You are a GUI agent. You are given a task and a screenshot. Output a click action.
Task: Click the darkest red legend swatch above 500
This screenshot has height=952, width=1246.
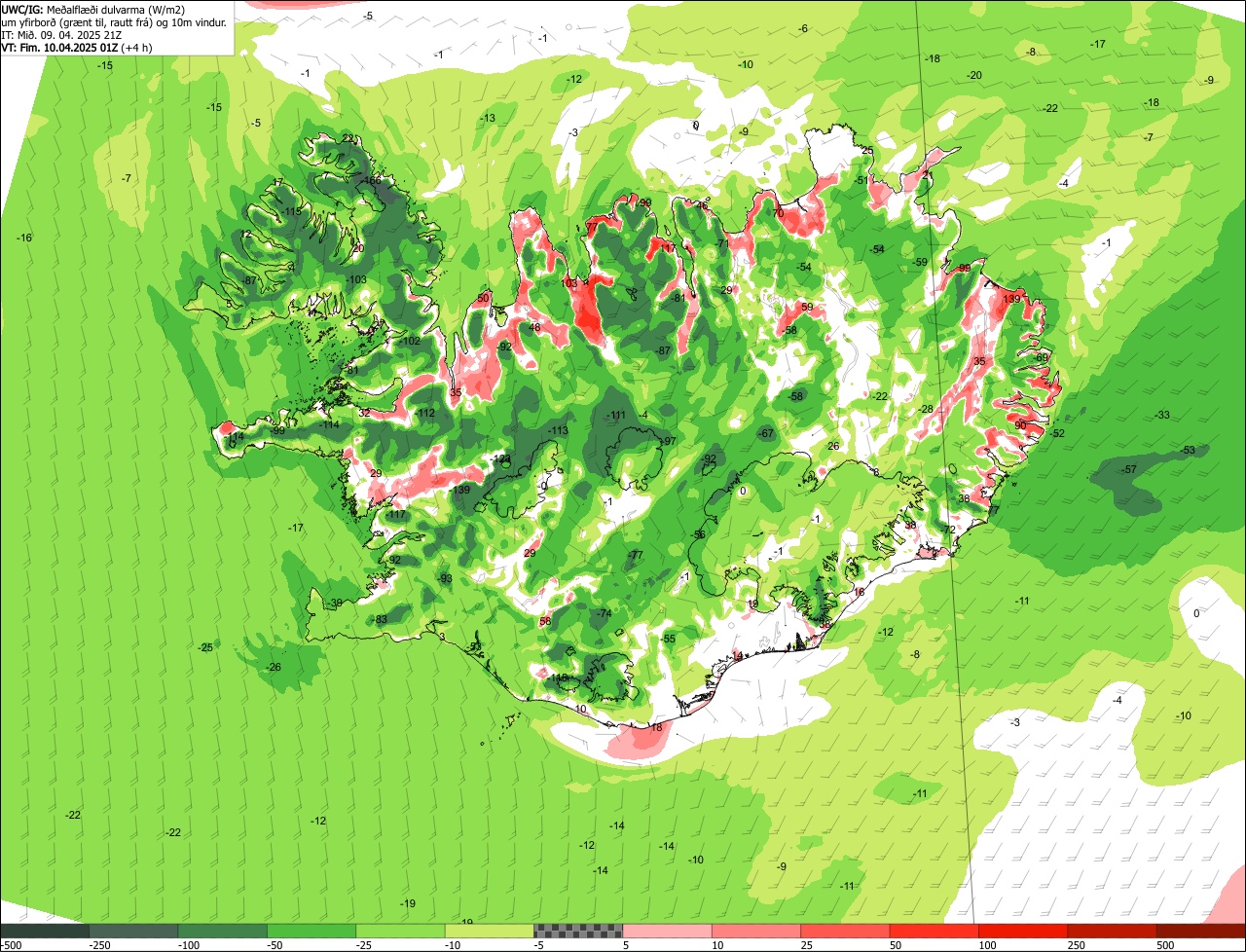point(1201,931)
